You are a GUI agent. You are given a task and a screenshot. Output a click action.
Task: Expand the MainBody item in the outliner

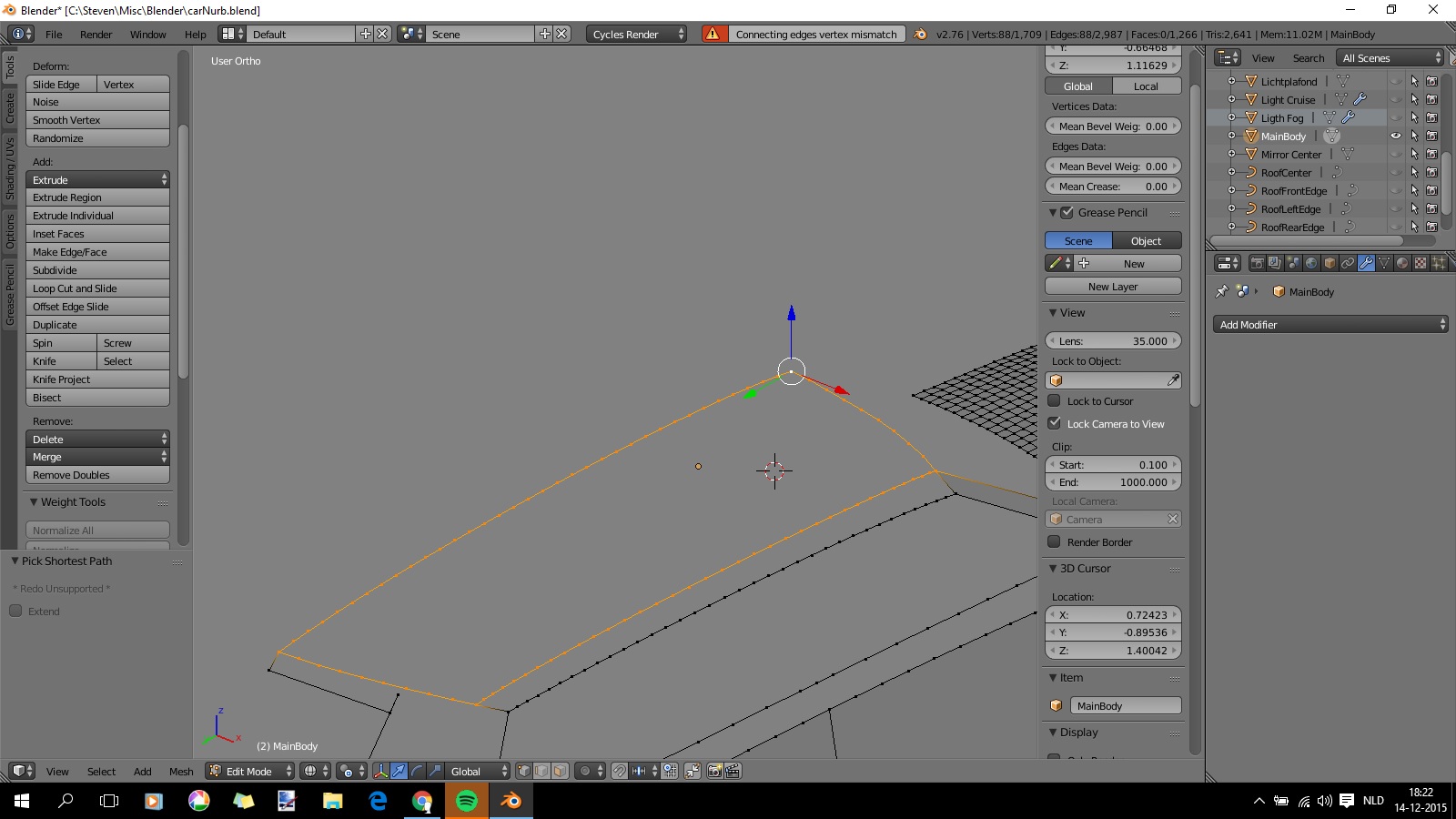tap(1232, 136)
